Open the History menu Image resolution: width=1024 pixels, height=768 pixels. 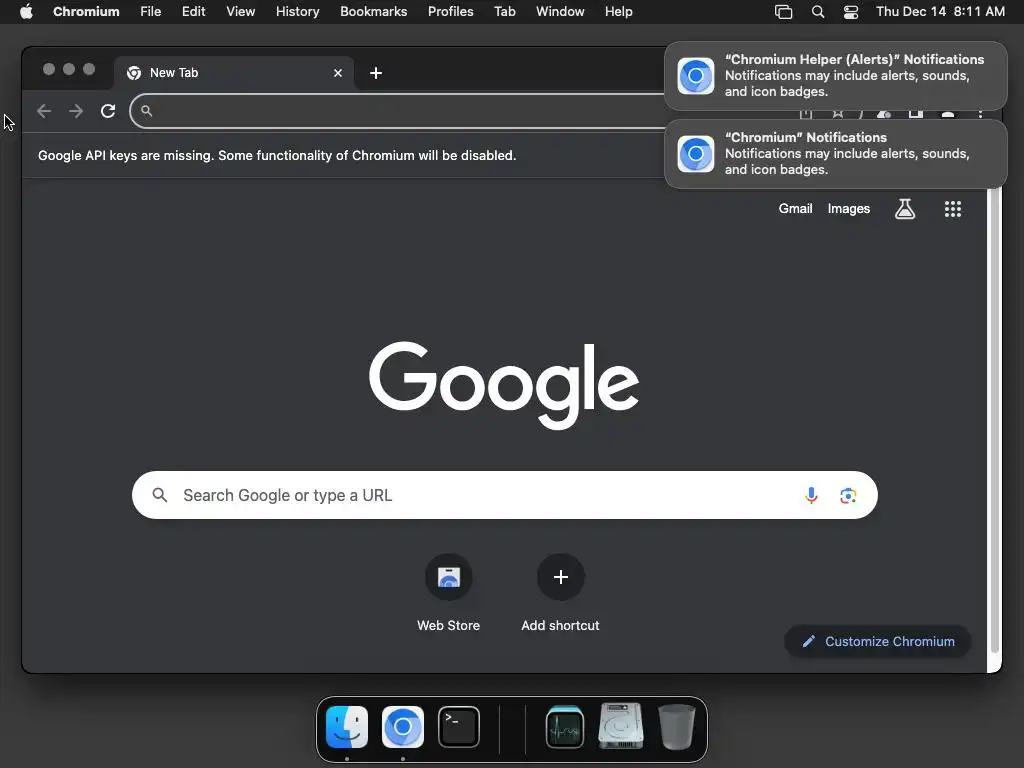coord(297,12)
